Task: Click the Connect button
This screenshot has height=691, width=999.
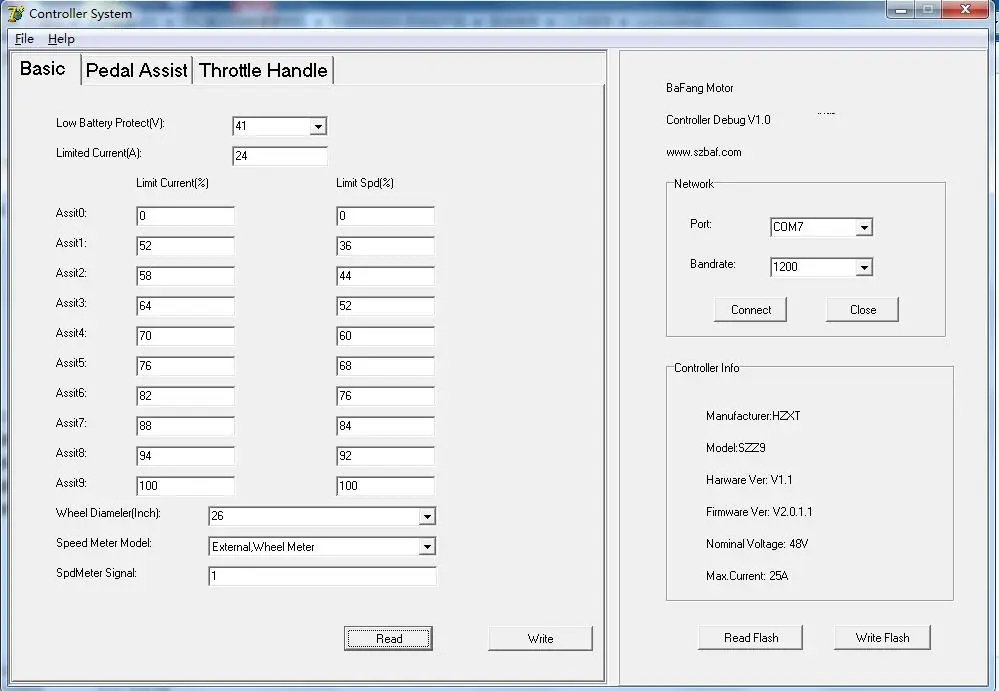Action: (x=751, y=310)
